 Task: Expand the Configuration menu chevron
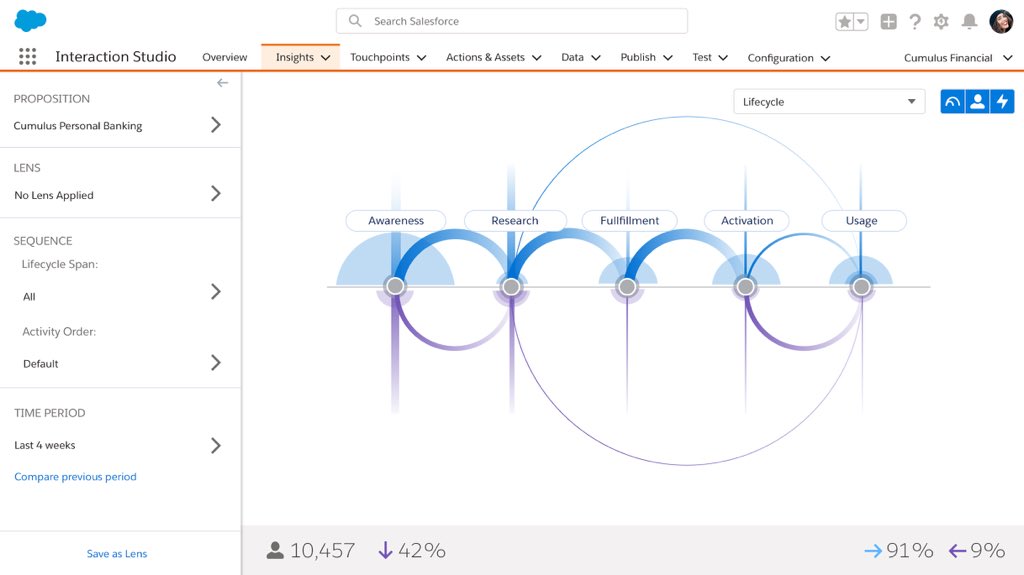[x=825, y=58]
